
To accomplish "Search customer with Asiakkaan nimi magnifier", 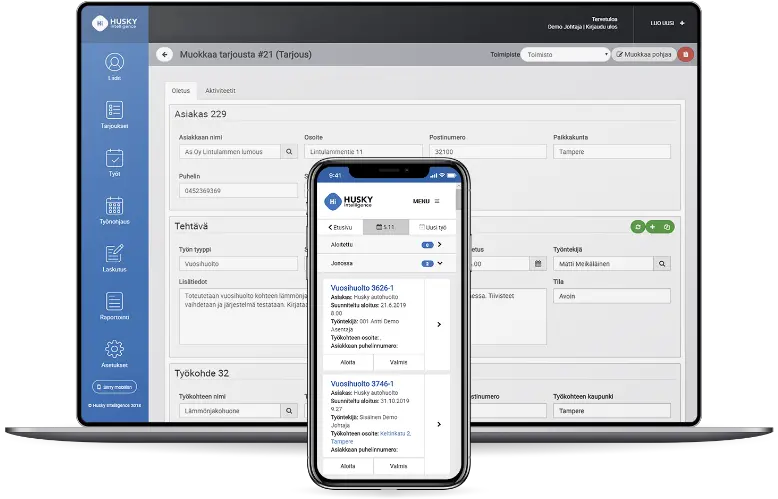I will click(289, 152).
